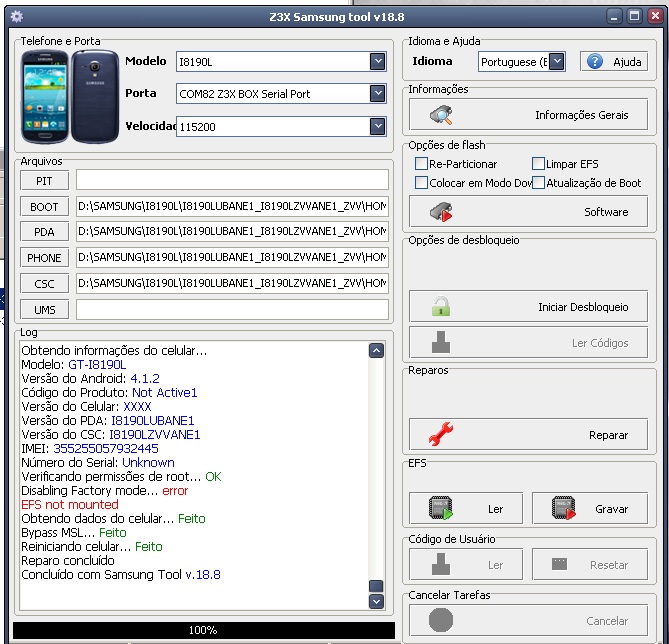Click the grey Ler Códigos icon
The height and width of the screenshot is (644, 669).
(441, 342)
